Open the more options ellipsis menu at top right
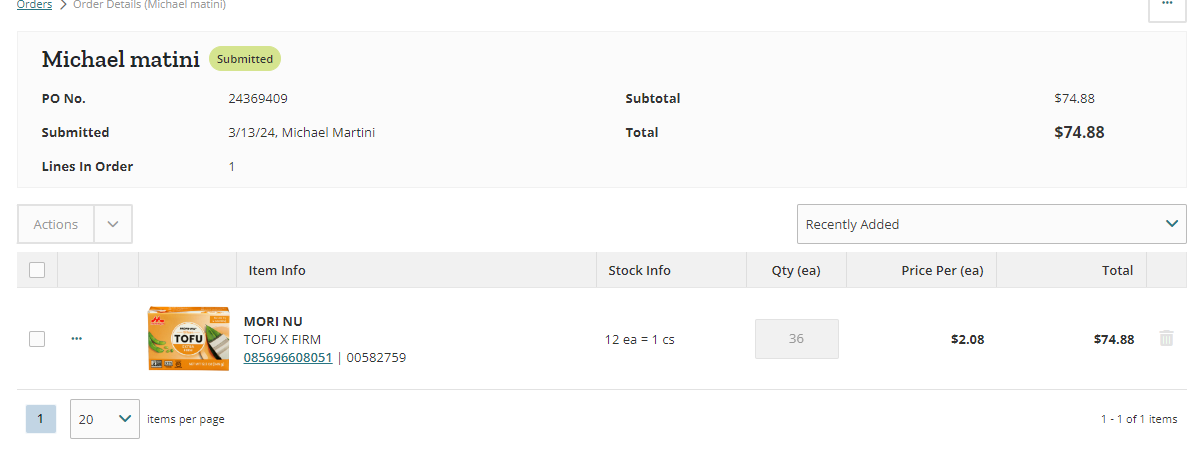 click(x=1166, y=6)
